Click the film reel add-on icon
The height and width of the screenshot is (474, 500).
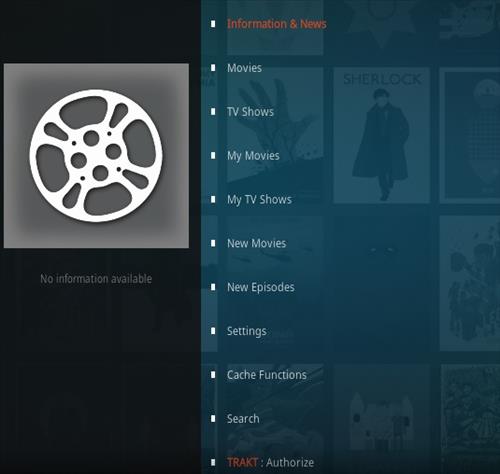[96, 156]
